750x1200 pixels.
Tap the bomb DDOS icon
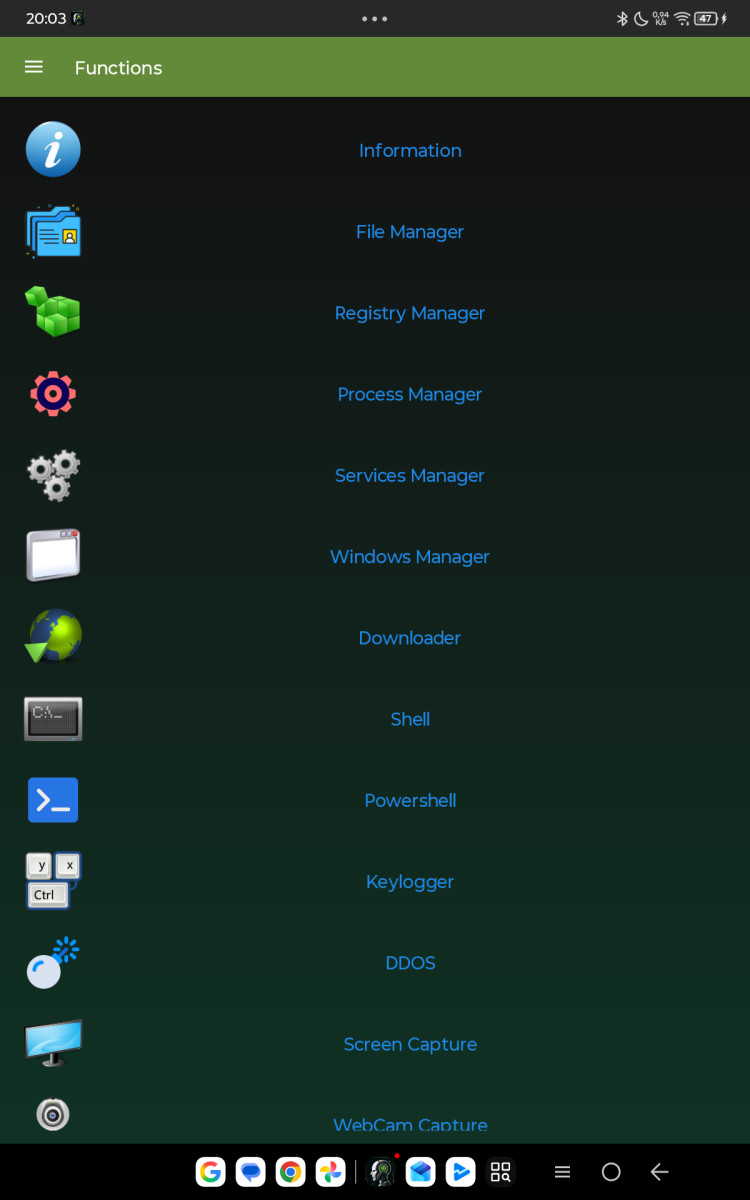pos(53,962)
